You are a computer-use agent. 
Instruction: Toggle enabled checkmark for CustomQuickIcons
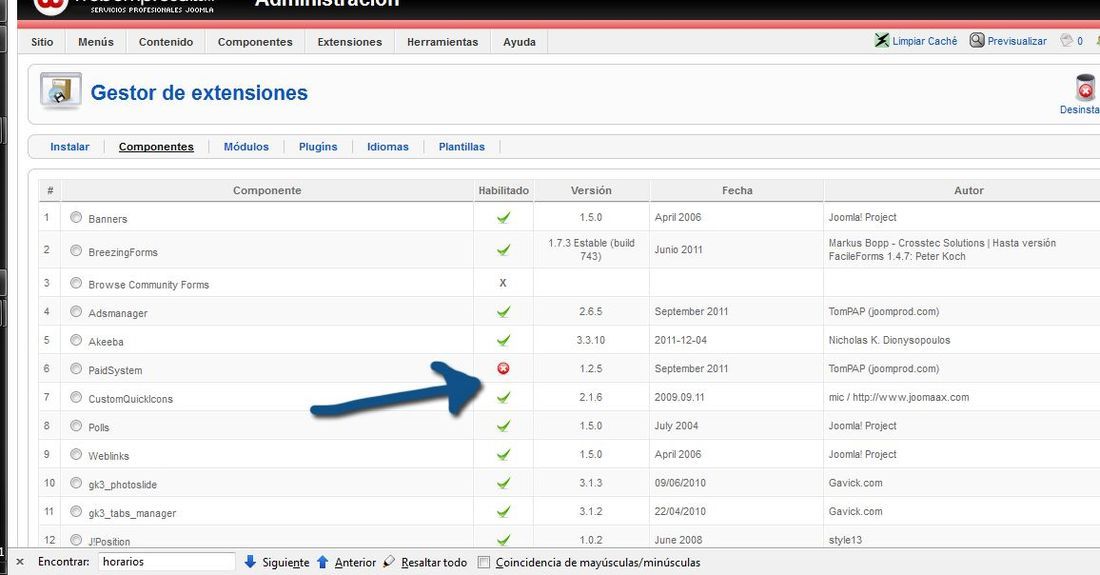(503, 397)
